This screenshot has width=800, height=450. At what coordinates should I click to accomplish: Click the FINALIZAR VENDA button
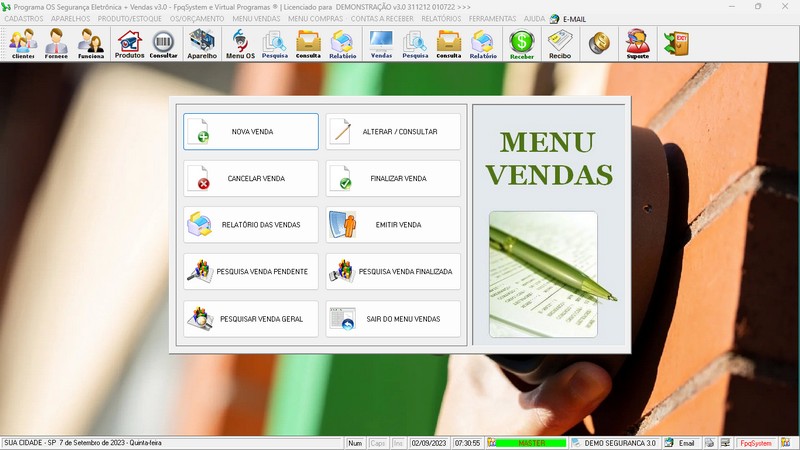[393, 179]
